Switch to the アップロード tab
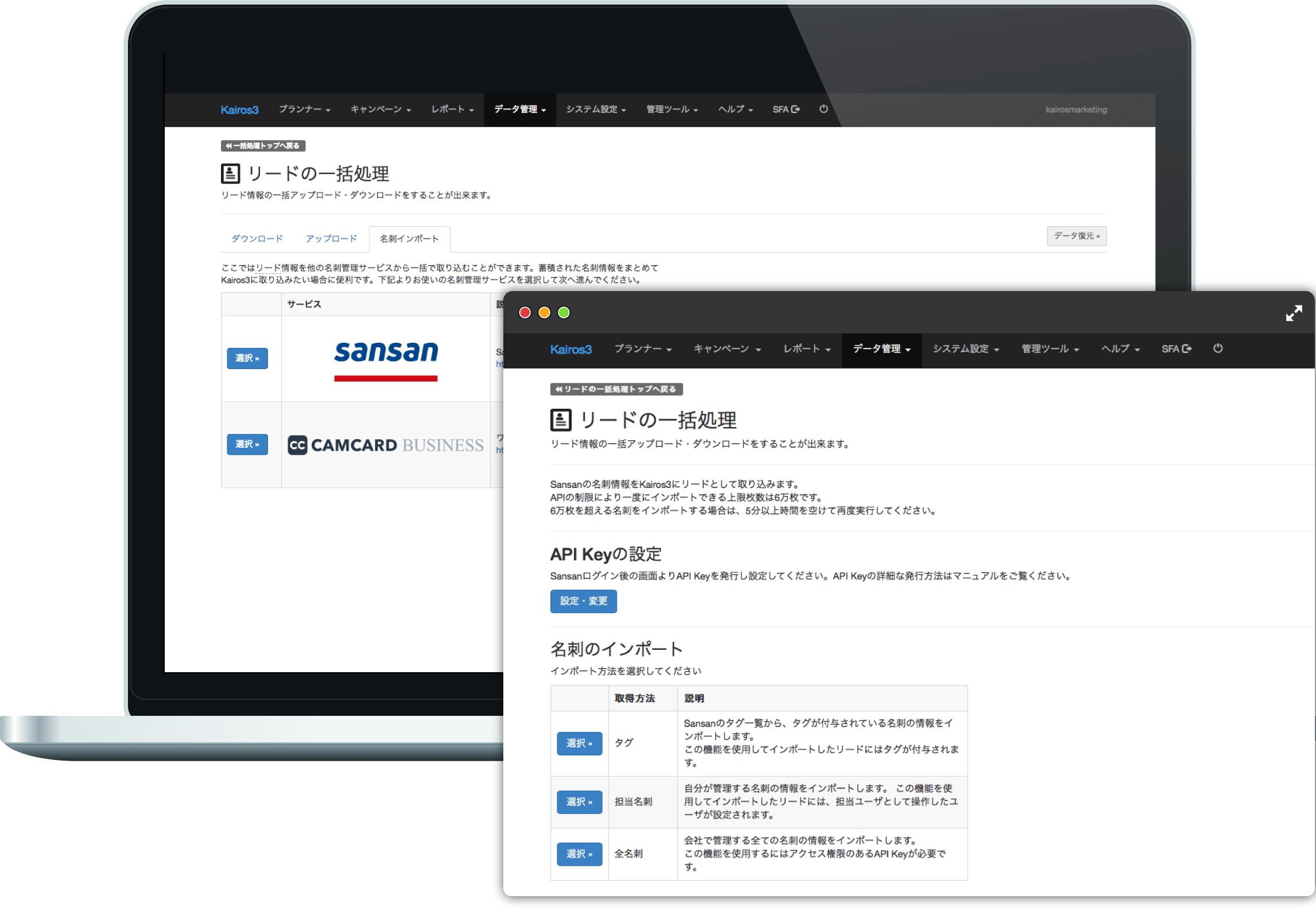This screenshot has height=911, width=1316. (x=331, y=239)
